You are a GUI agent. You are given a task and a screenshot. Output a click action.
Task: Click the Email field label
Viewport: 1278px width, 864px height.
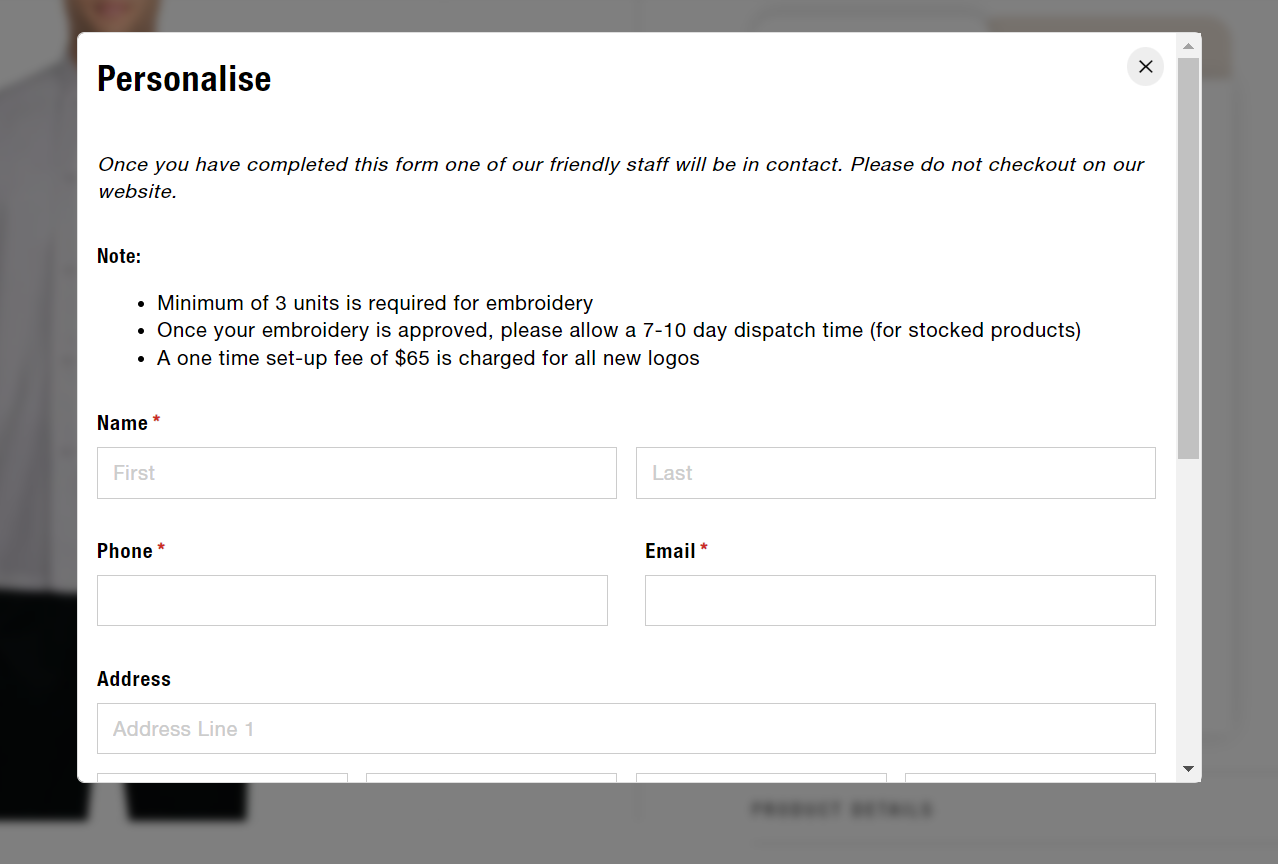click(x=670, y=551)
